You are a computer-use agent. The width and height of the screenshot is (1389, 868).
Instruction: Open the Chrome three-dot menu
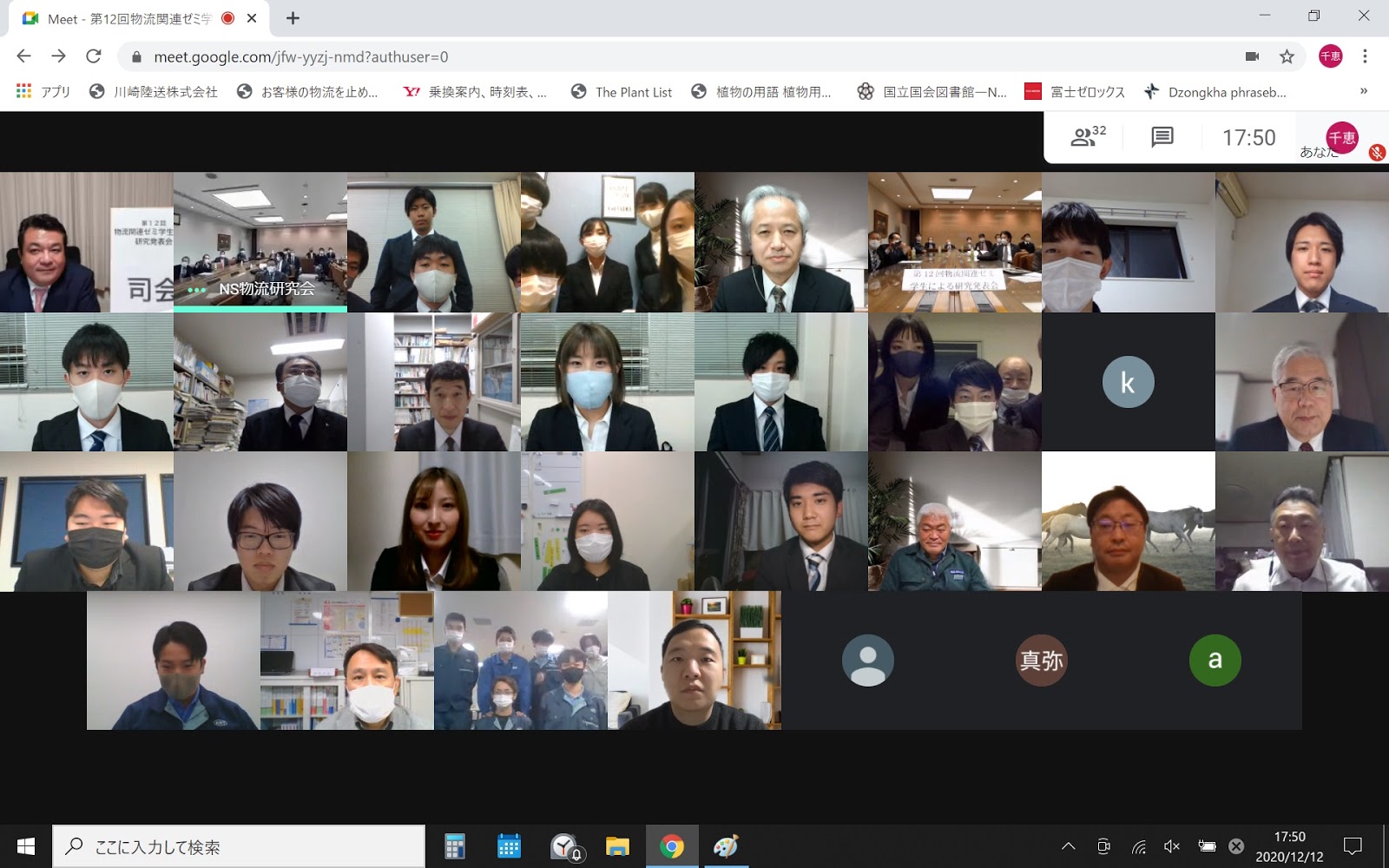pyautogui.click(x=1365, y=56)
